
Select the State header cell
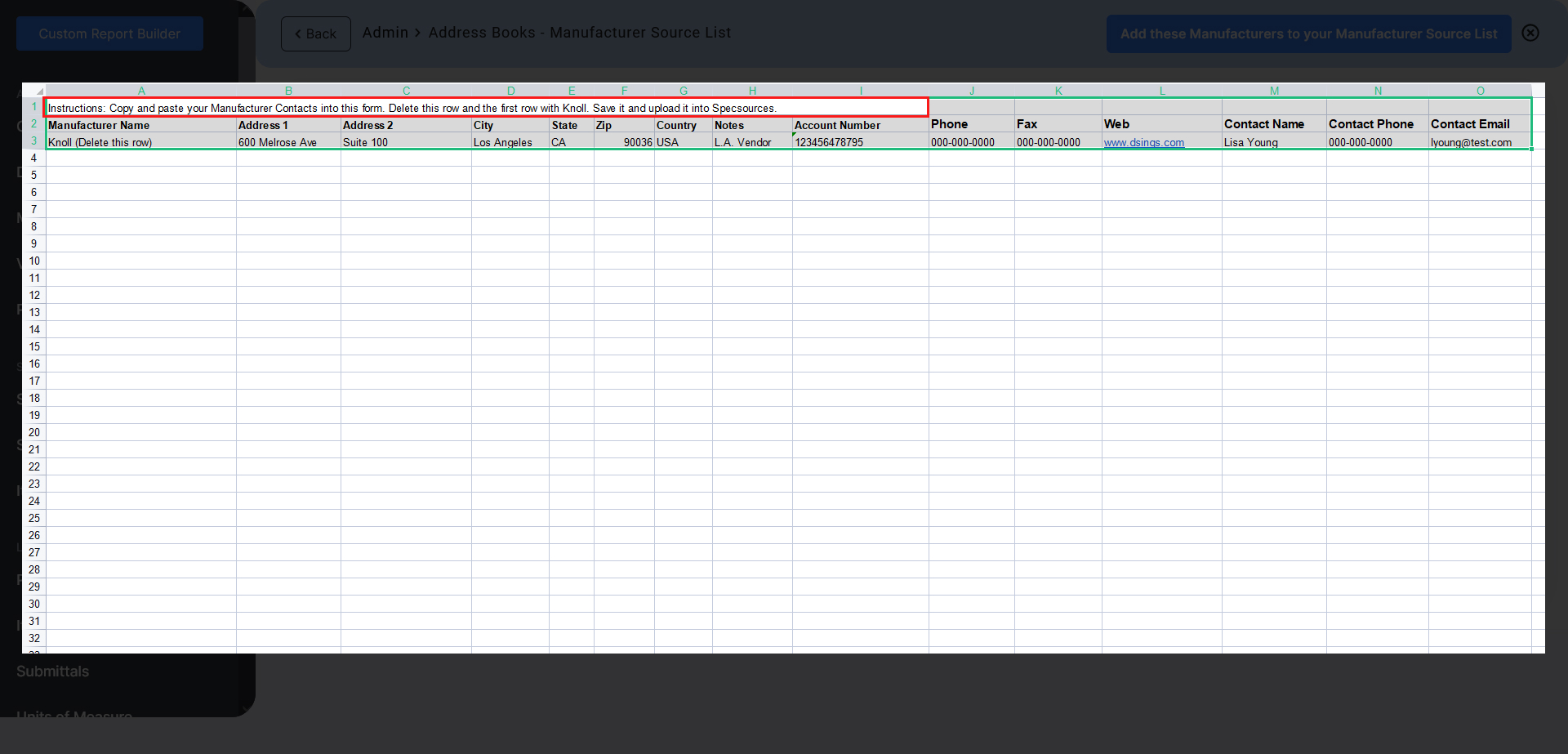[572, 125]
